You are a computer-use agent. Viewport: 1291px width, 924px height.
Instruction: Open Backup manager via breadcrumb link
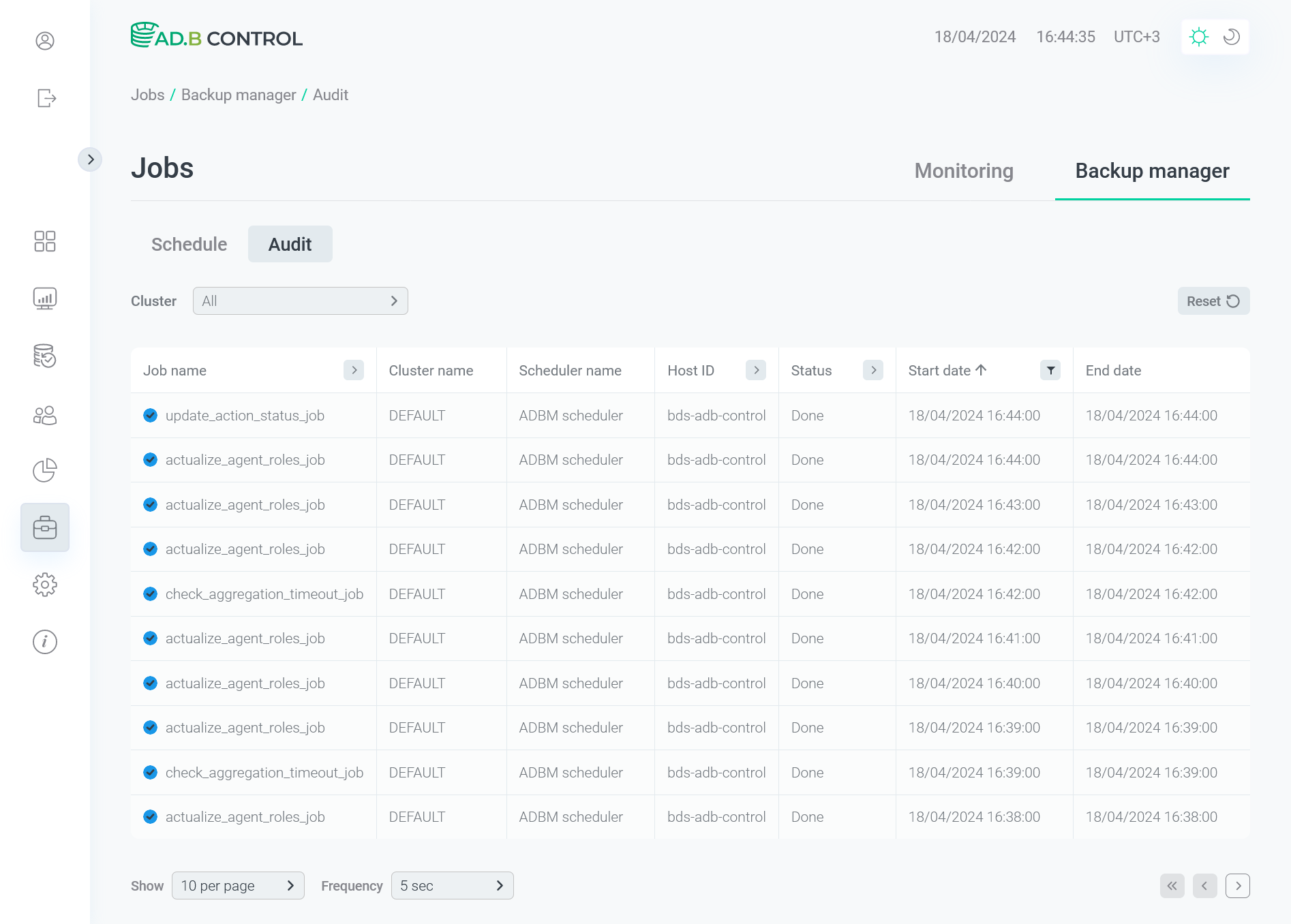238,95
